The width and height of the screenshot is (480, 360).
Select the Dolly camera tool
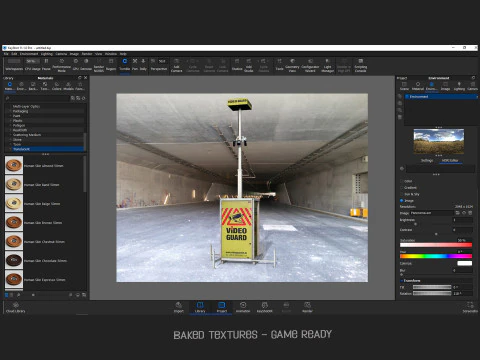tap(143, 64)
